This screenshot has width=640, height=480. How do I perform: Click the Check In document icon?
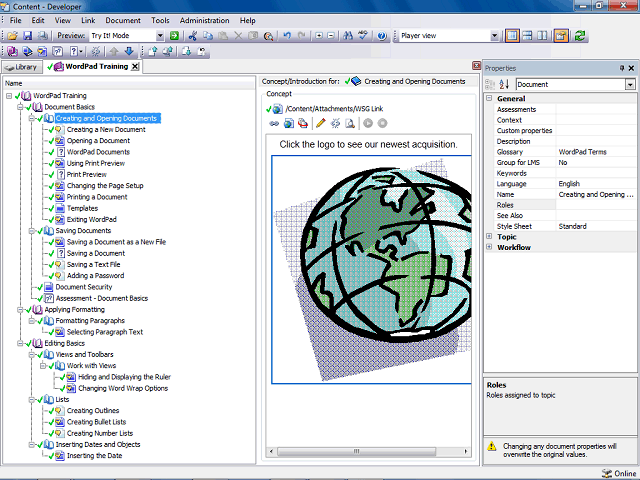[x=153, y=51]
